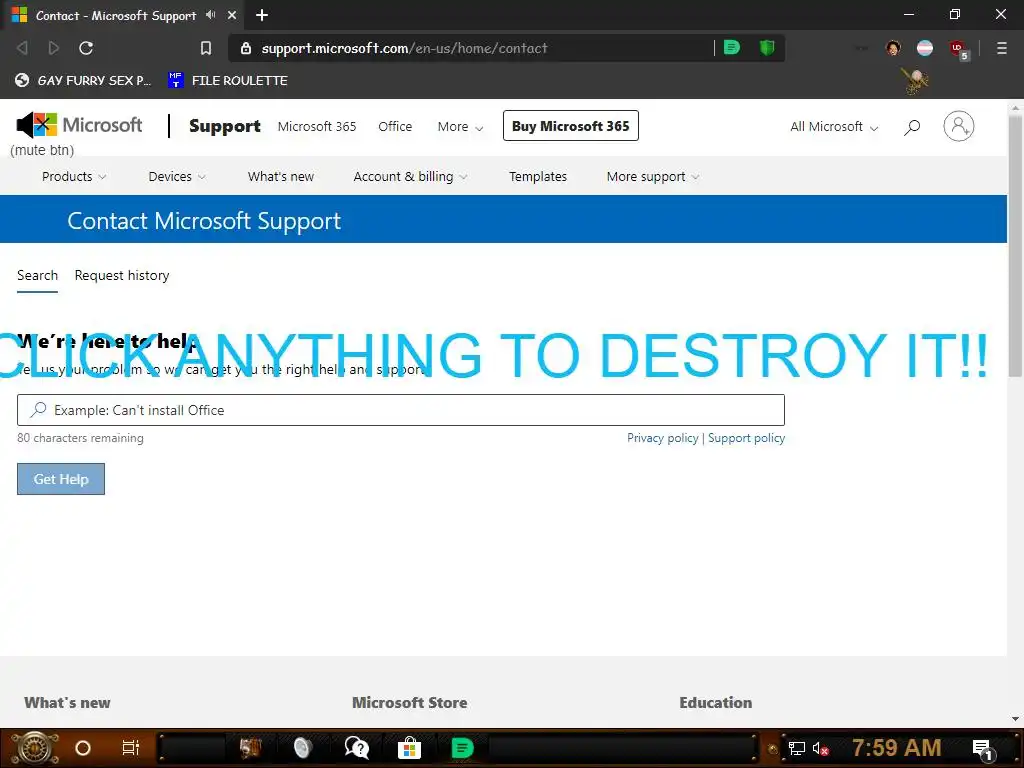Open the green chat app taskbar icon
Screen dimensions: 1024x768
[x=462, y=748]
